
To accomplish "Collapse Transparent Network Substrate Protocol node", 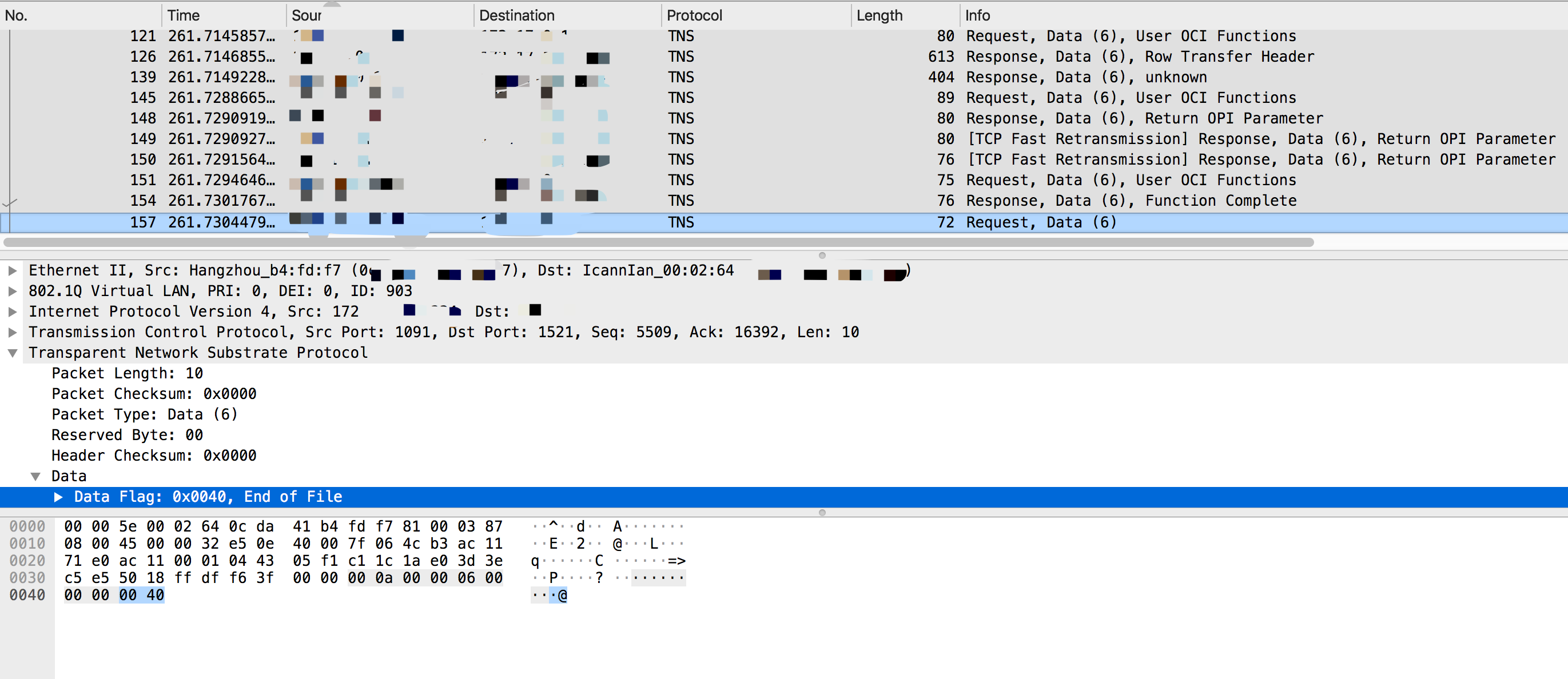I will (x=12, y=353).
